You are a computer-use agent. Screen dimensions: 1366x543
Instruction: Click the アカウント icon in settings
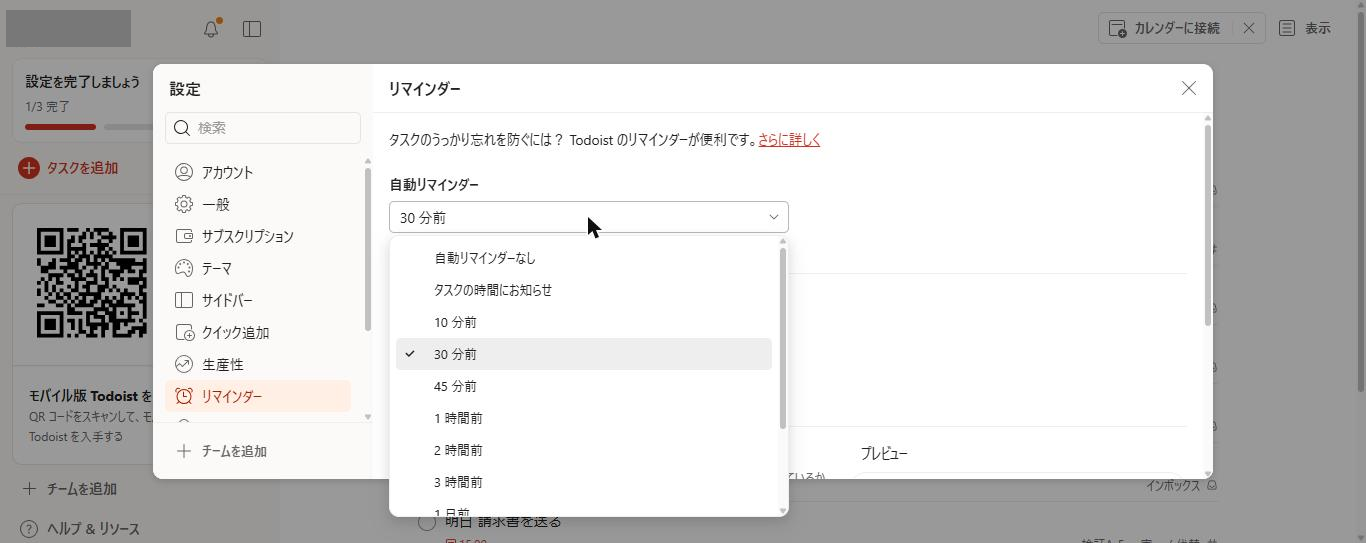click(x=184, y=172)
